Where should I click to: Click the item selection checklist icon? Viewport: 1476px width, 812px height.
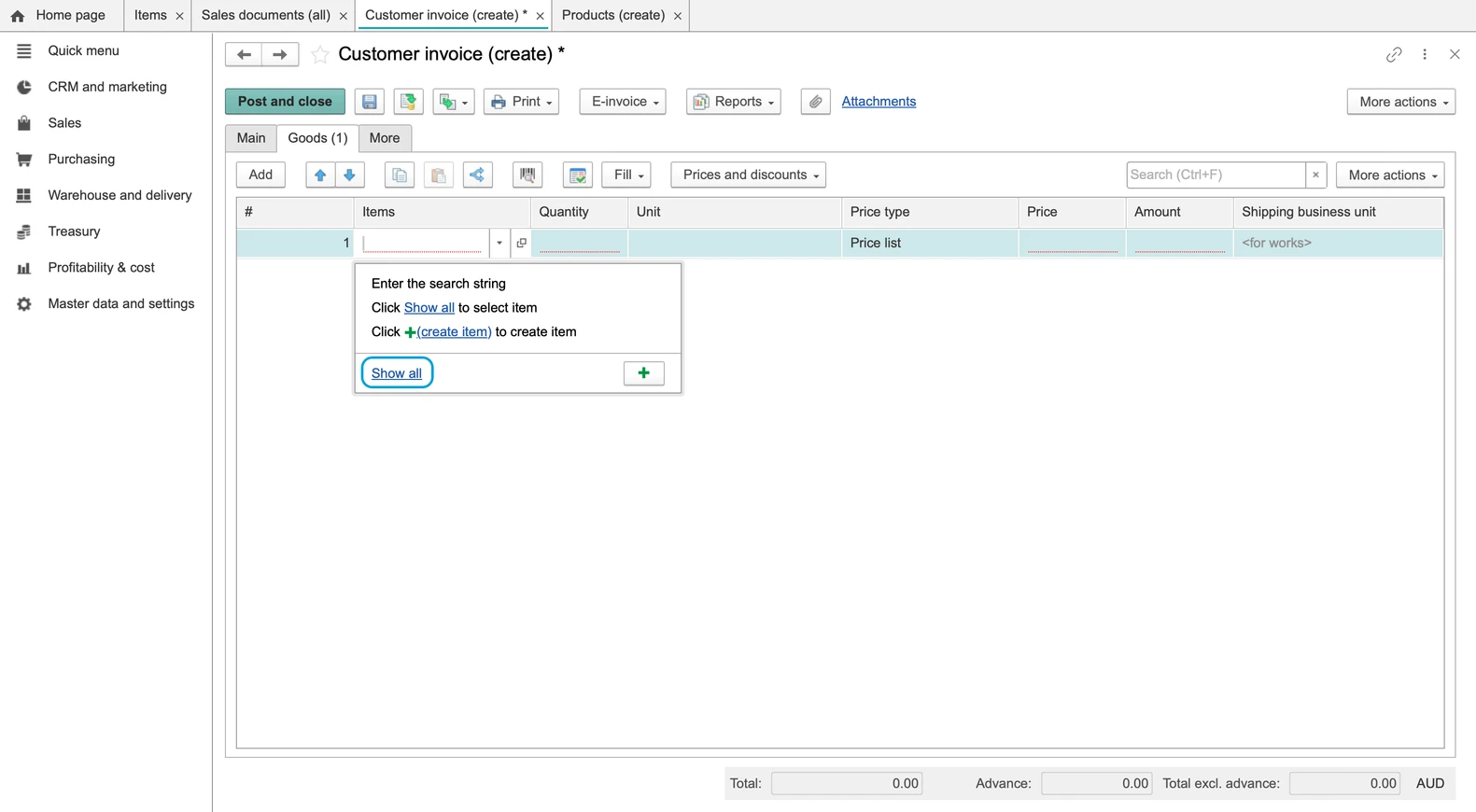[x=578, y=175]
